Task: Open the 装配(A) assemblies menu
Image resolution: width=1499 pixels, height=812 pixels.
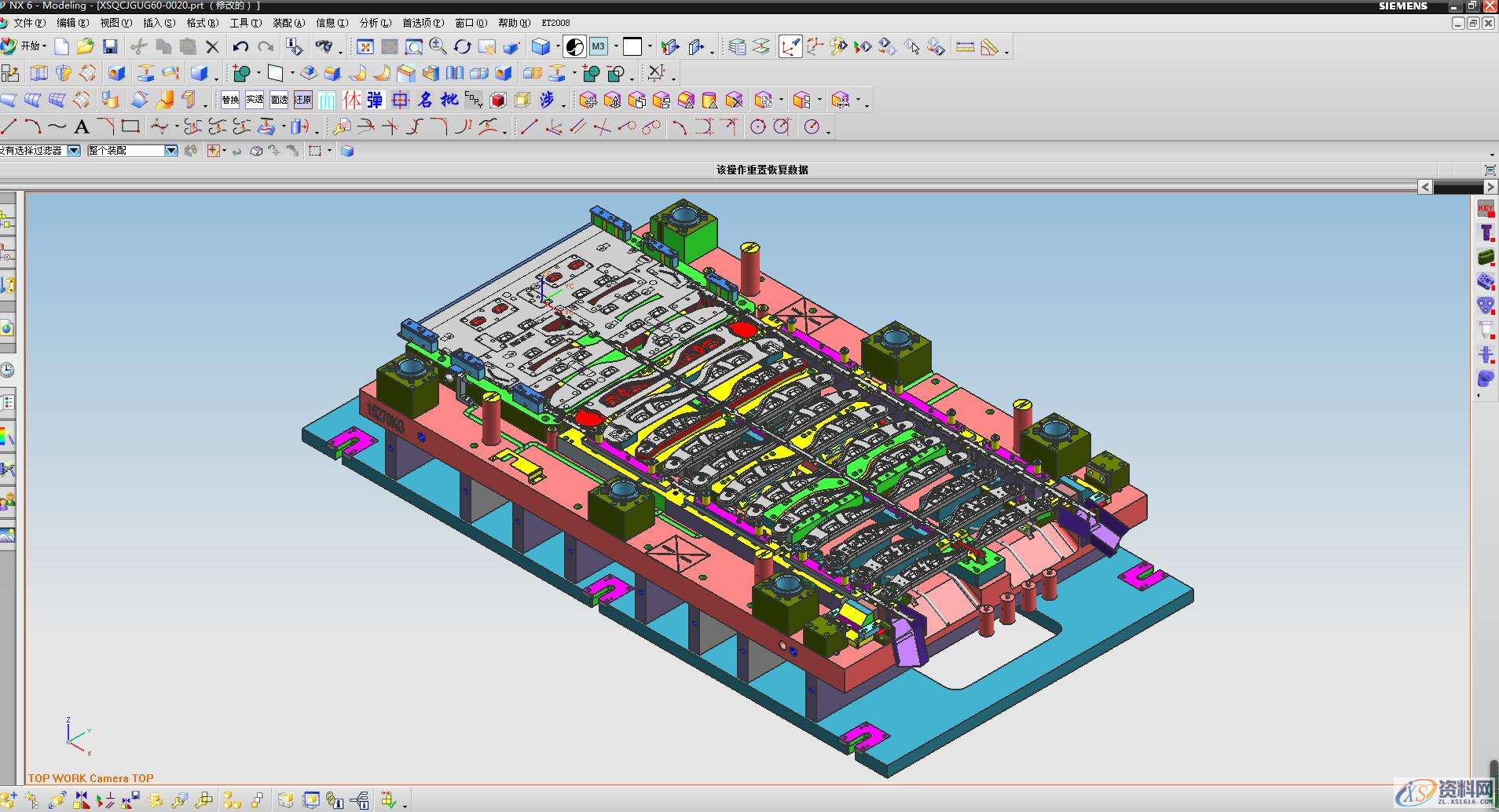Action: click(288, 23)
